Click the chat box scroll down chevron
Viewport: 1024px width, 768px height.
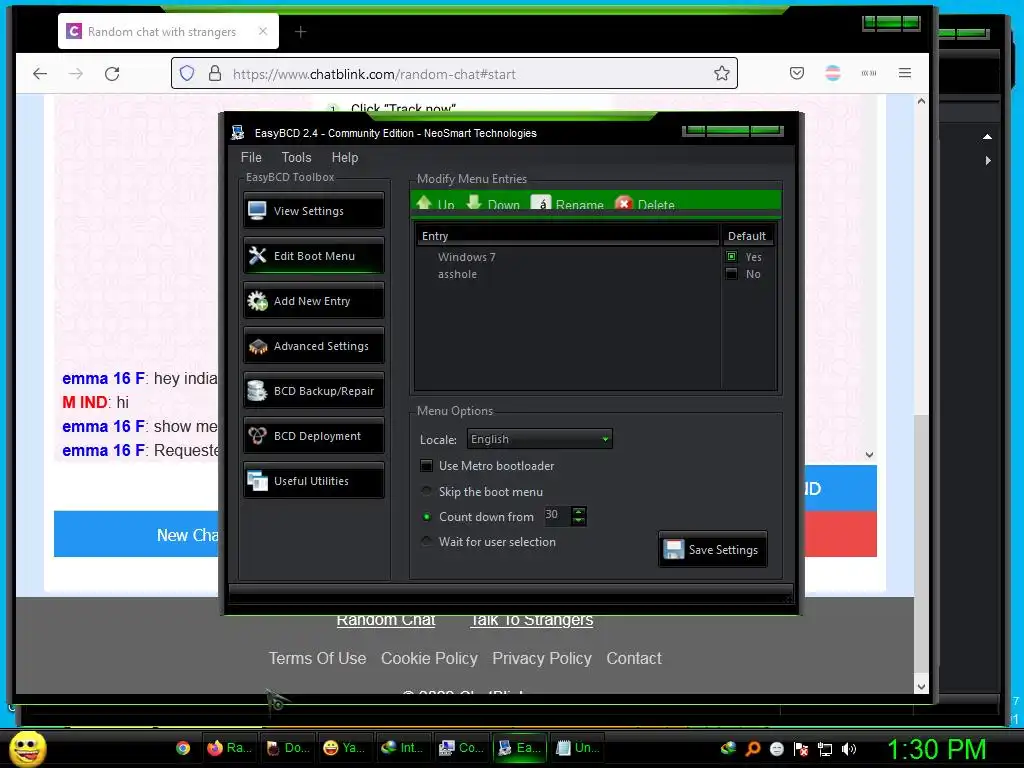(869, 455)
